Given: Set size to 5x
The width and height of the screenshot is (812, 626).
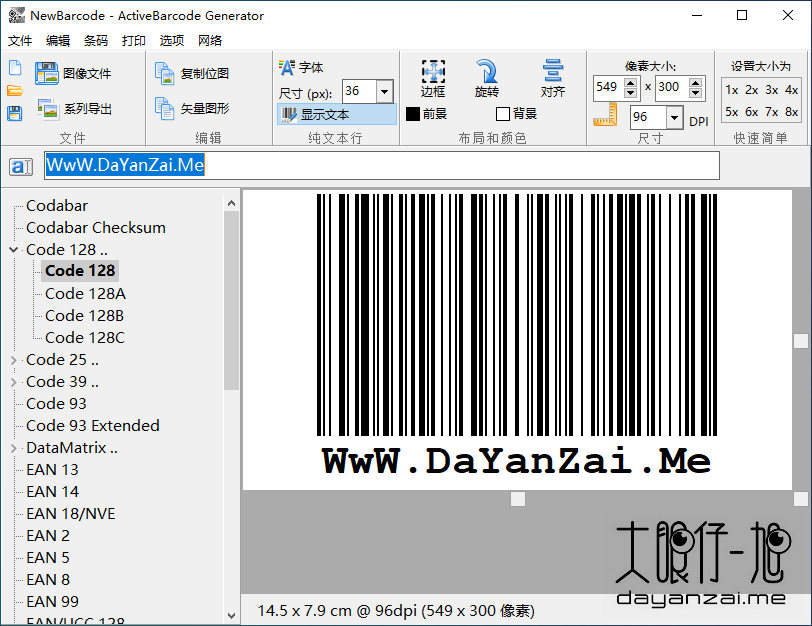Looking at the screenshot, I should click(732, 112).
